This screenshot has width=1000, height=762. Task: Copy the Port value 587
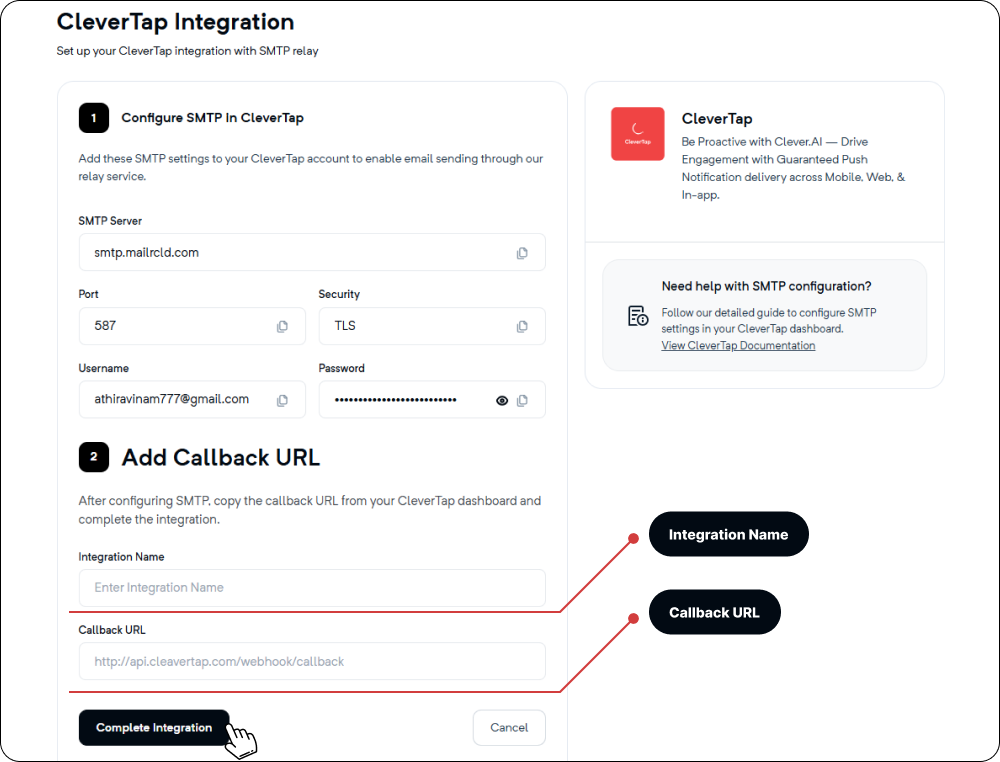[282, 326]
